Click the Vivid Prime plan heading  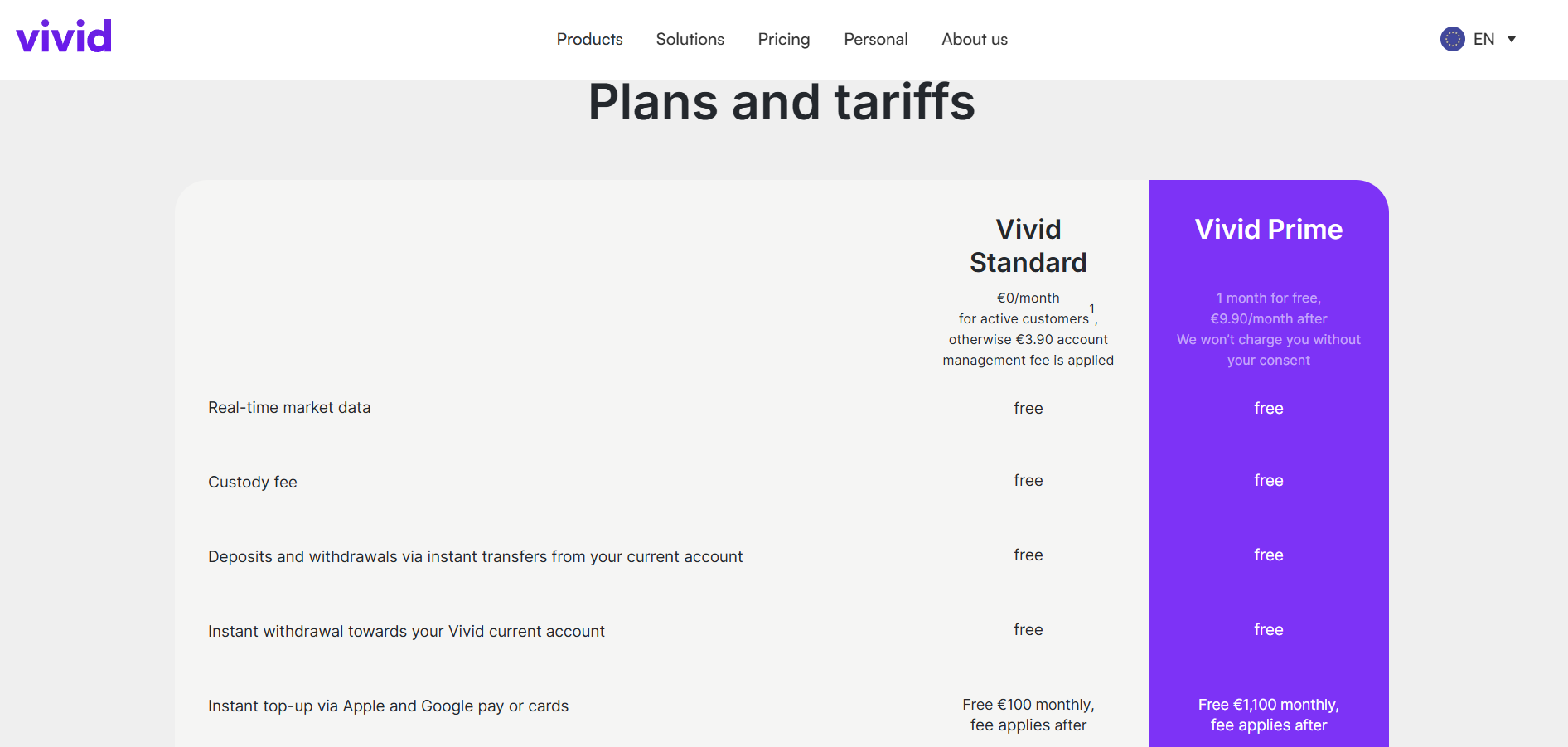1268,229
